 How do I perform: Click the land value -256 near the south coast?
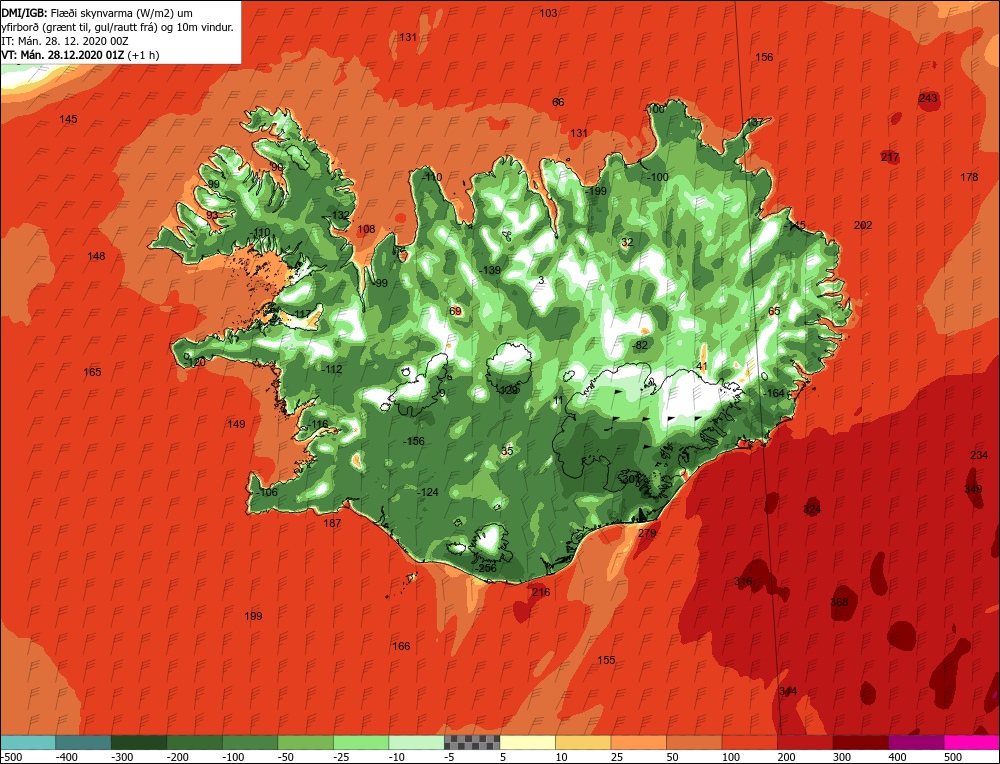tap(485, 568)
